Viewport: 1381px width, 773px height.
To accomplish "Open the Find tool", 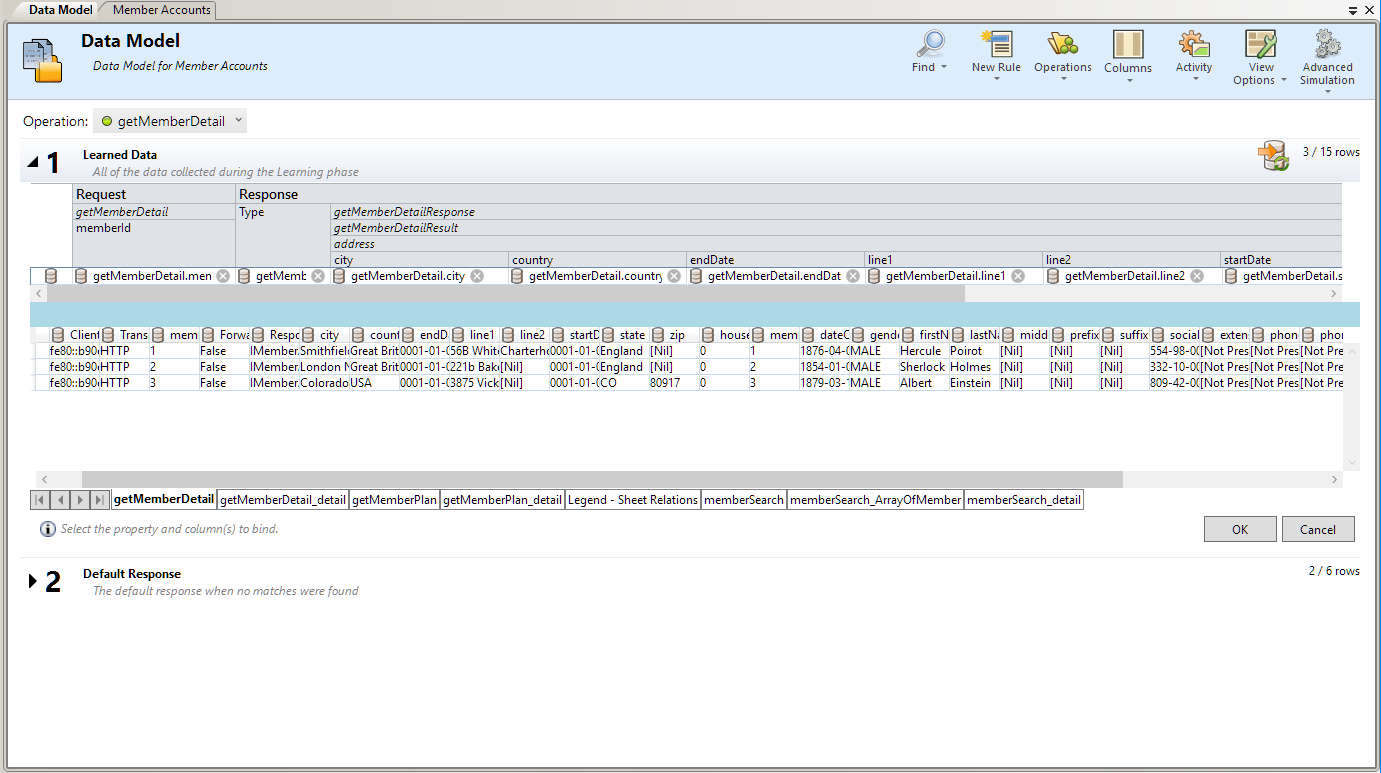I will coord(930,45).
